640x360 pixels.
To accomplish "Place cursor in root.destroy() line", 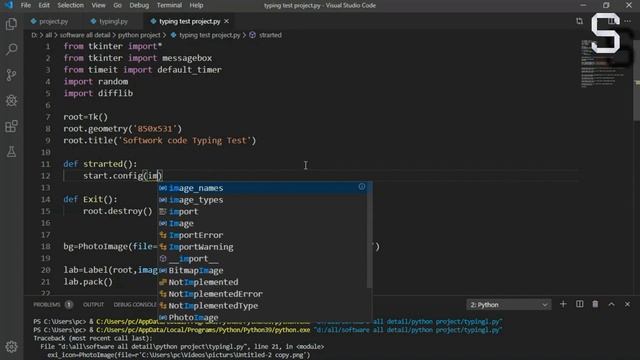I will 118,211.
